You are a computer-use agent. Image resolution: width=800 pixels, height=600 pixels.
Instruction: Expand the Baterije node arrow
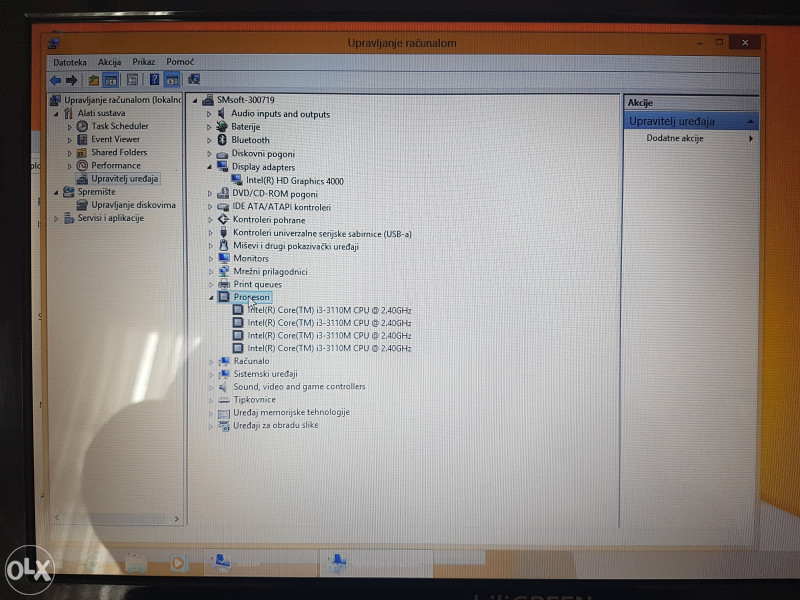click(209, 127)
